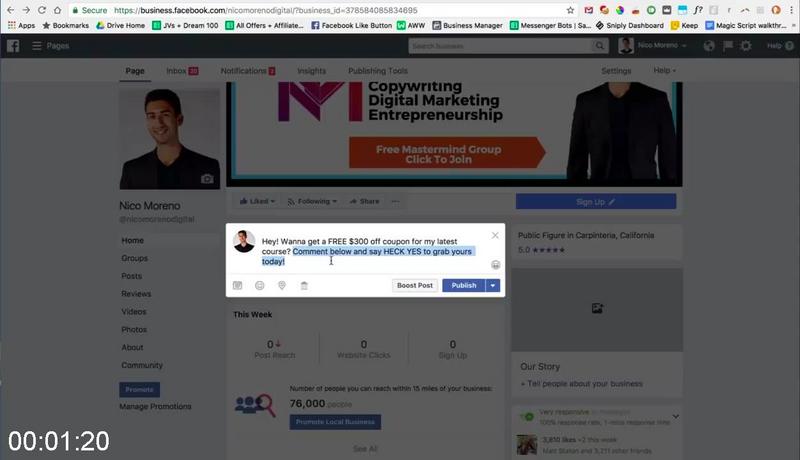Click the Help question mark icon

789,46
